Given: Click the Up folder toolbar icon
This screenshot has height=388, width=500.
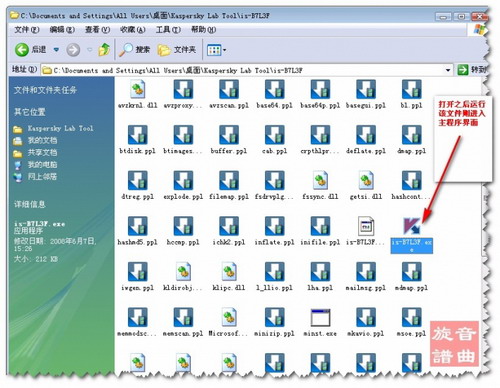Looking at the screenshot, I should point(104,50).
